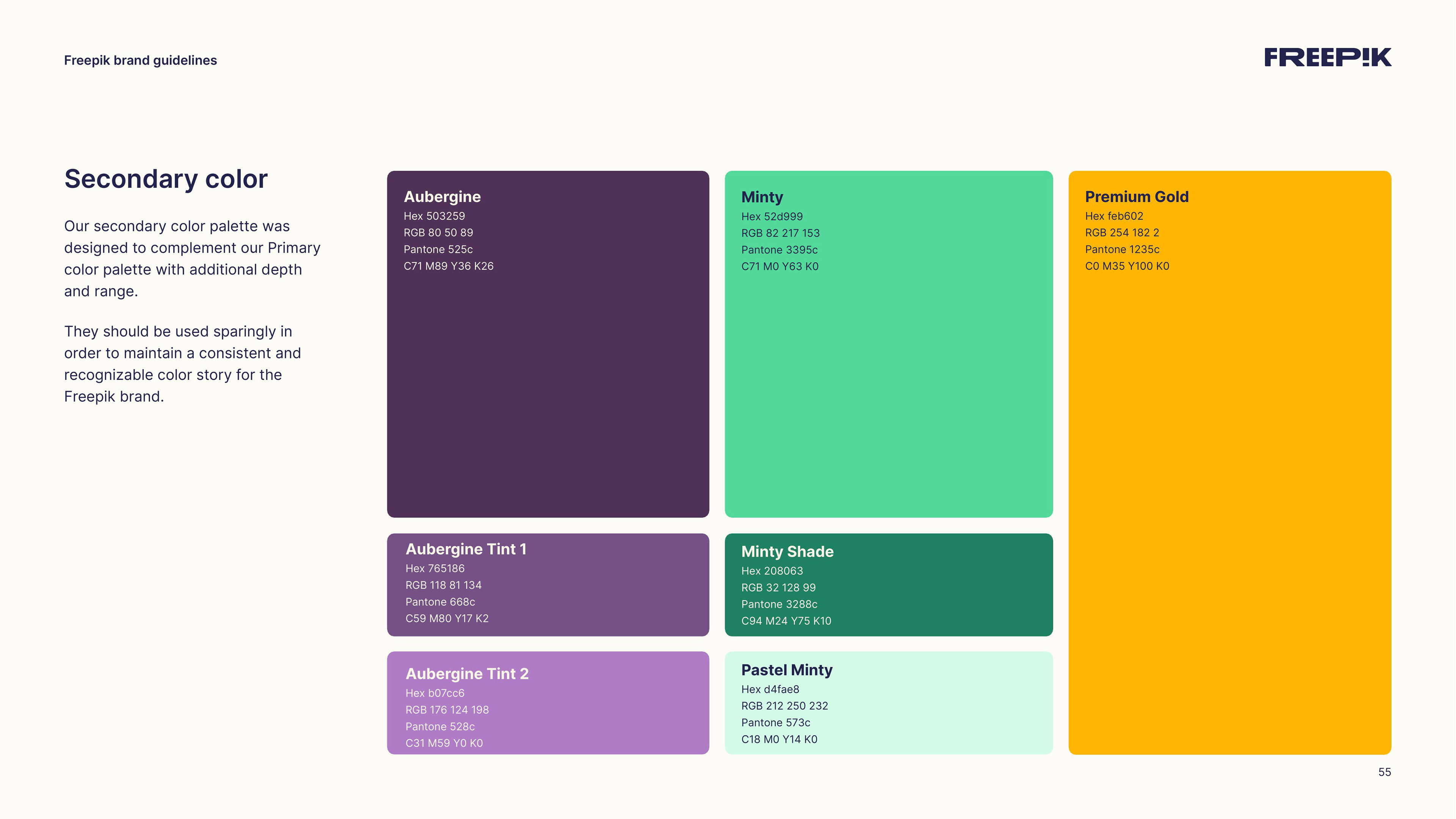The width and height of the screenshot is (1456, 819).
Task: Click the Pantone 573c label
Action: (x=775, y=723)
